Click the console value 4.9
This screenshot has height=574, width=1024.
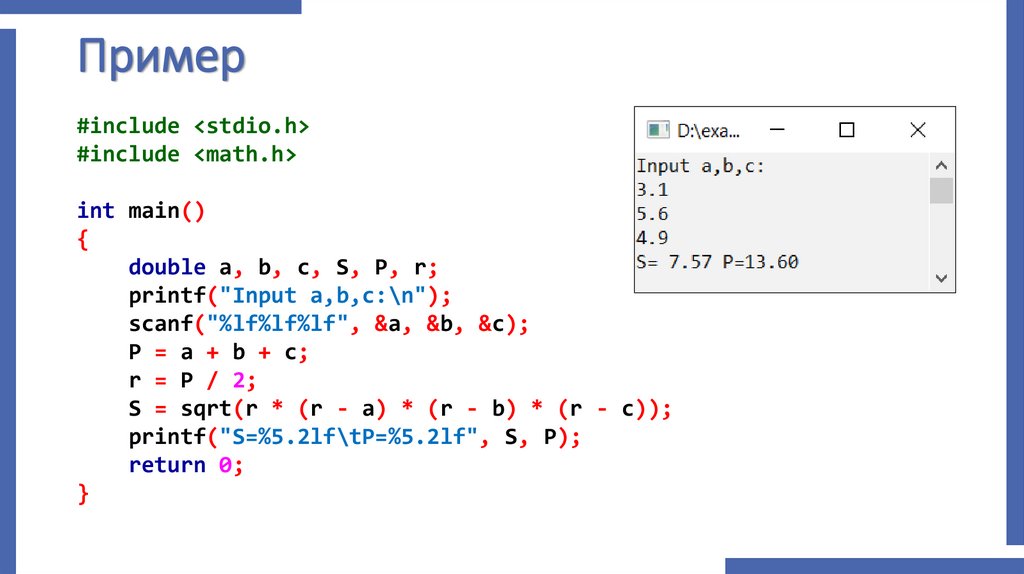[652, 238]
